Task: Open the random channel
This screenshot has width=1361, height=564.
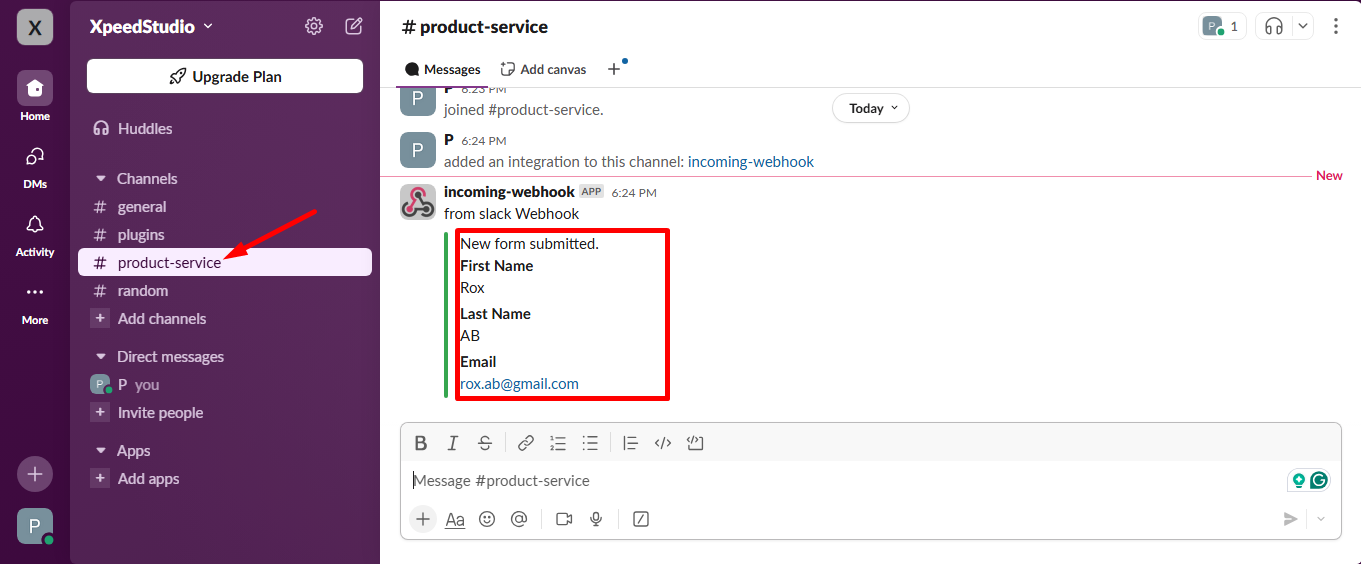Action: click(225, 291)
